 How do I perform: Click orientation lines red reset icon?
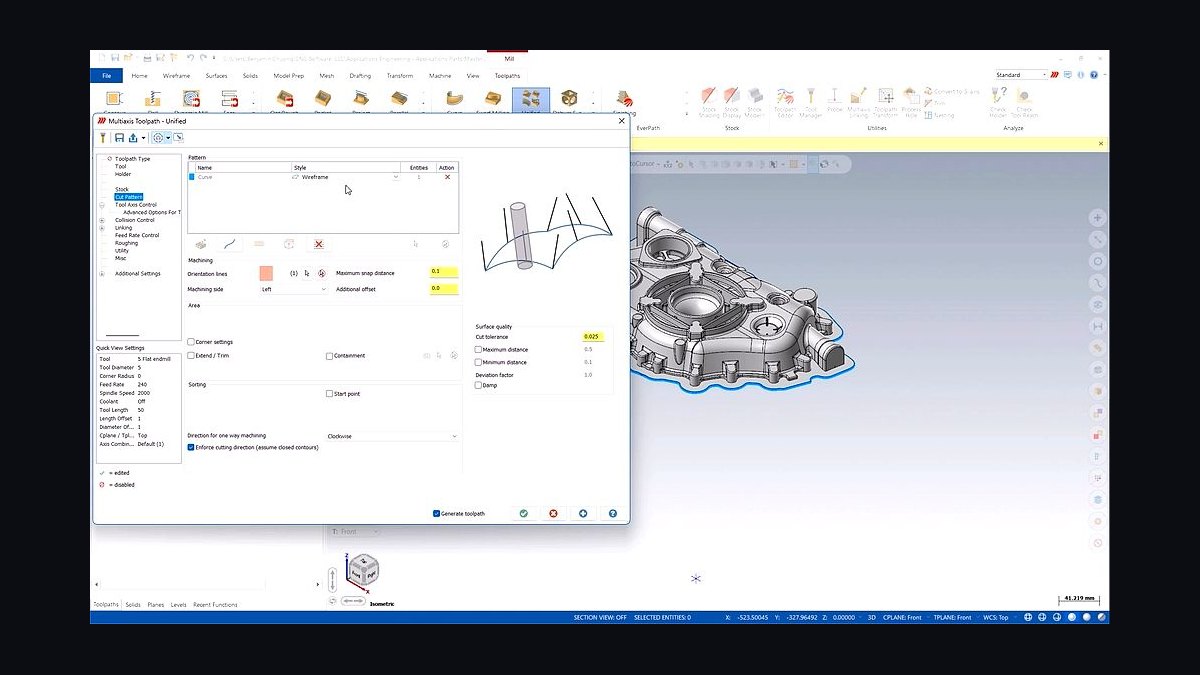[321, 273]
